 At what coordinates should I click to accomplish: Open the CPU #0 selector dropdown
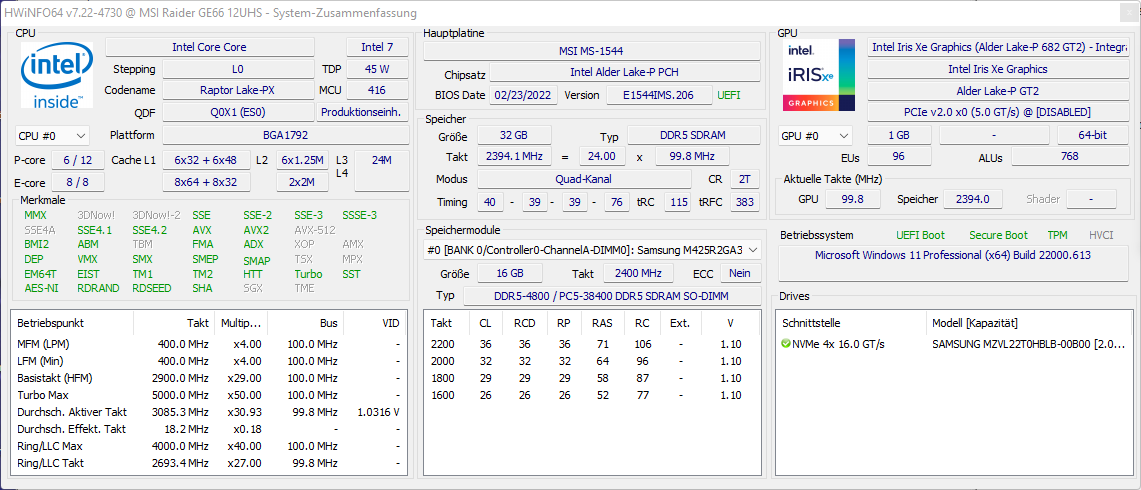pyautogui.click(x=52, y=135)
